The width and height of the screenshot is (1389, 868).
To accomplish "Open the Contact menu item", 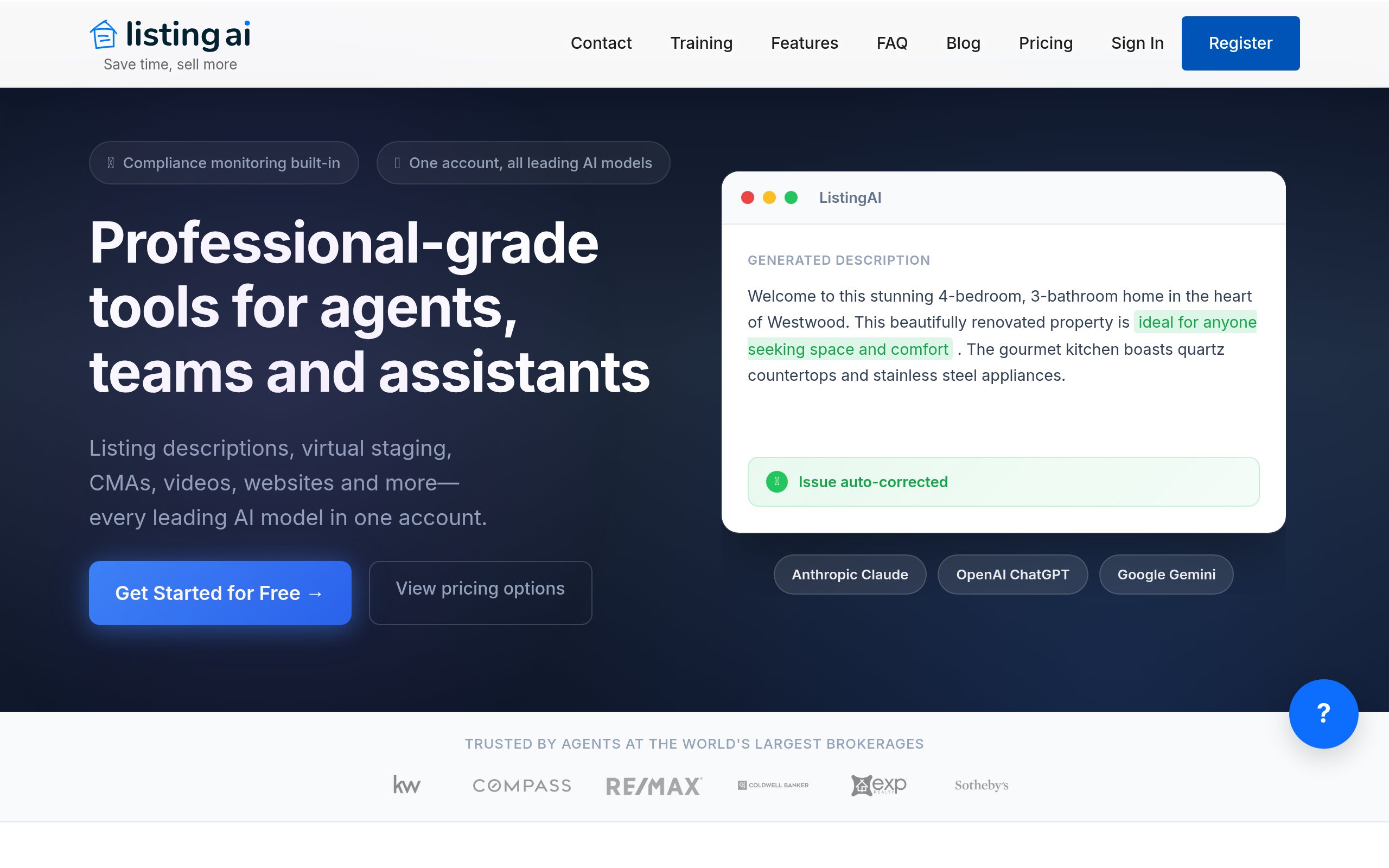I will tap(601, 43).
